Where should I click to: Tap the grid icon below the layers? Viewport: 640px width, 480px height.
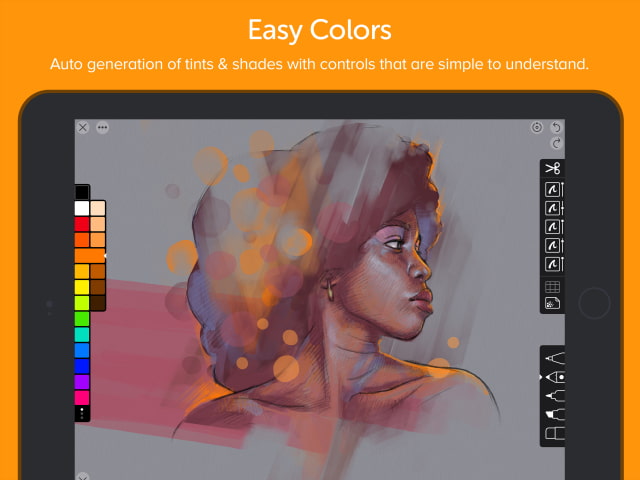pyautogui.click(x=552, y=287)
